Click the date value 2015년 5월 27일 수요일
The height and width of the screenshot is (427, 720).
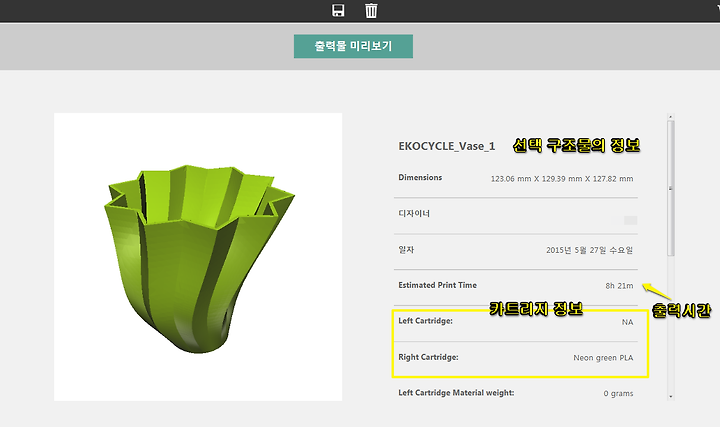[590, 250]
